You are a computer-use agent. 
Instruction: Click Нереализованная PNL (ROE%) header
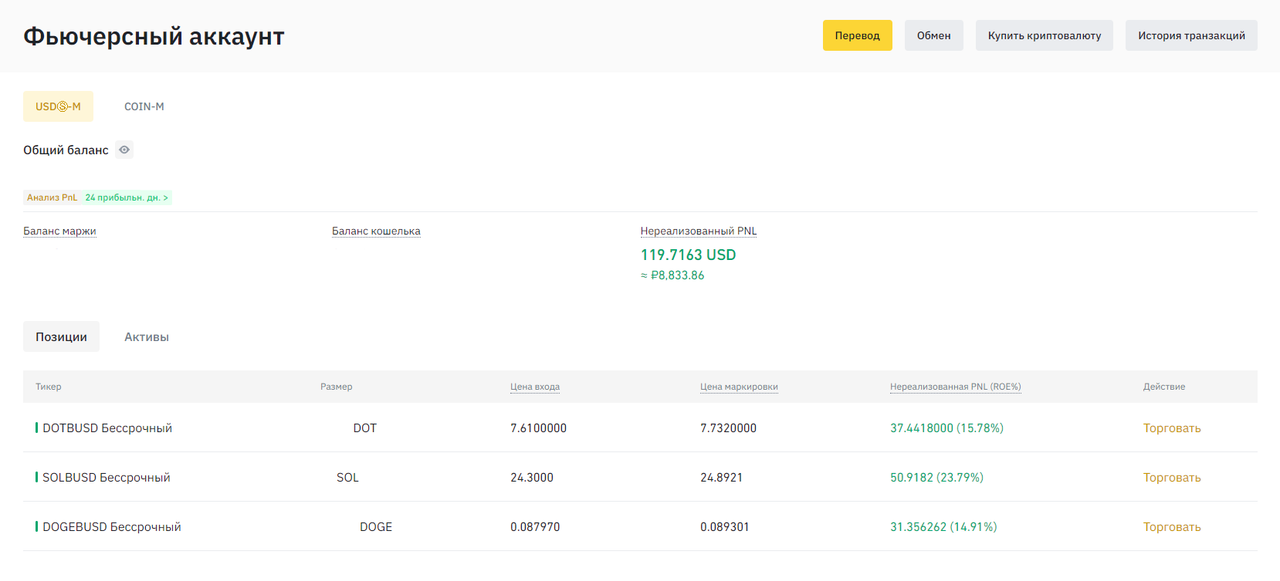point(955,387)
